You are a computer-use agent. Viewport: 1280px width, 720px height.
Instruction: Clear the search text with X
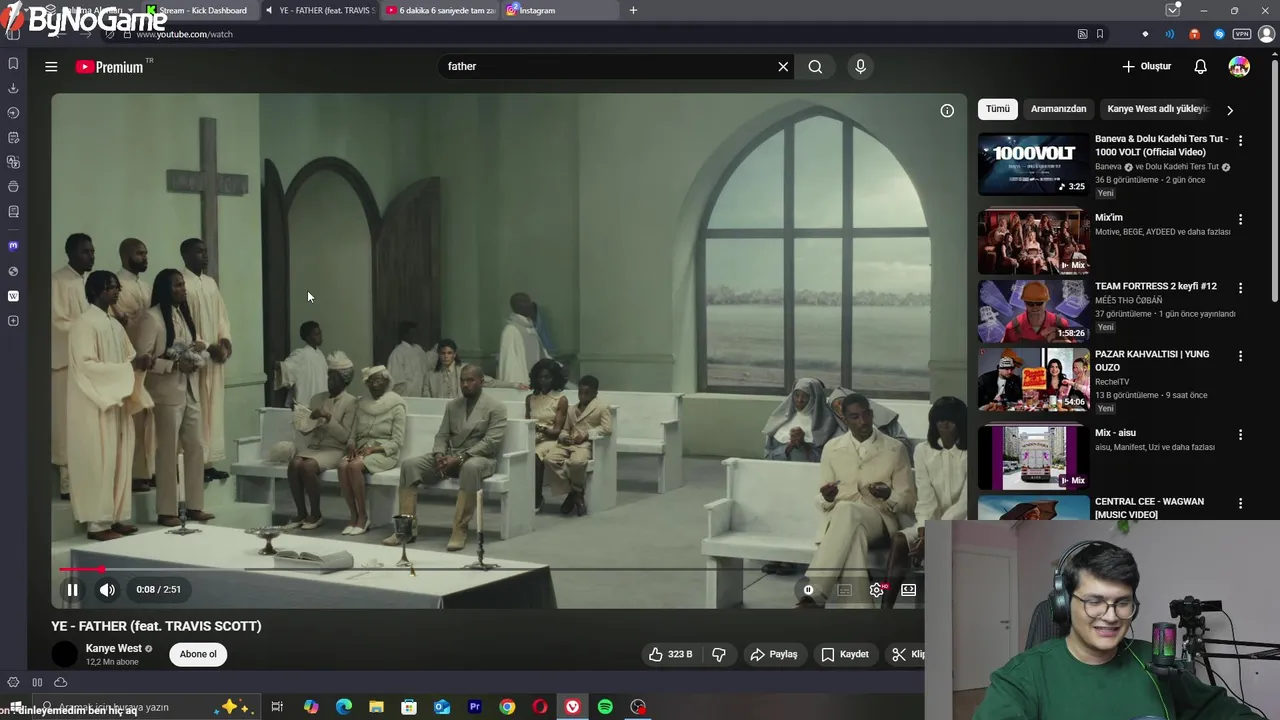pyautogui.click(x=783, y=67)
